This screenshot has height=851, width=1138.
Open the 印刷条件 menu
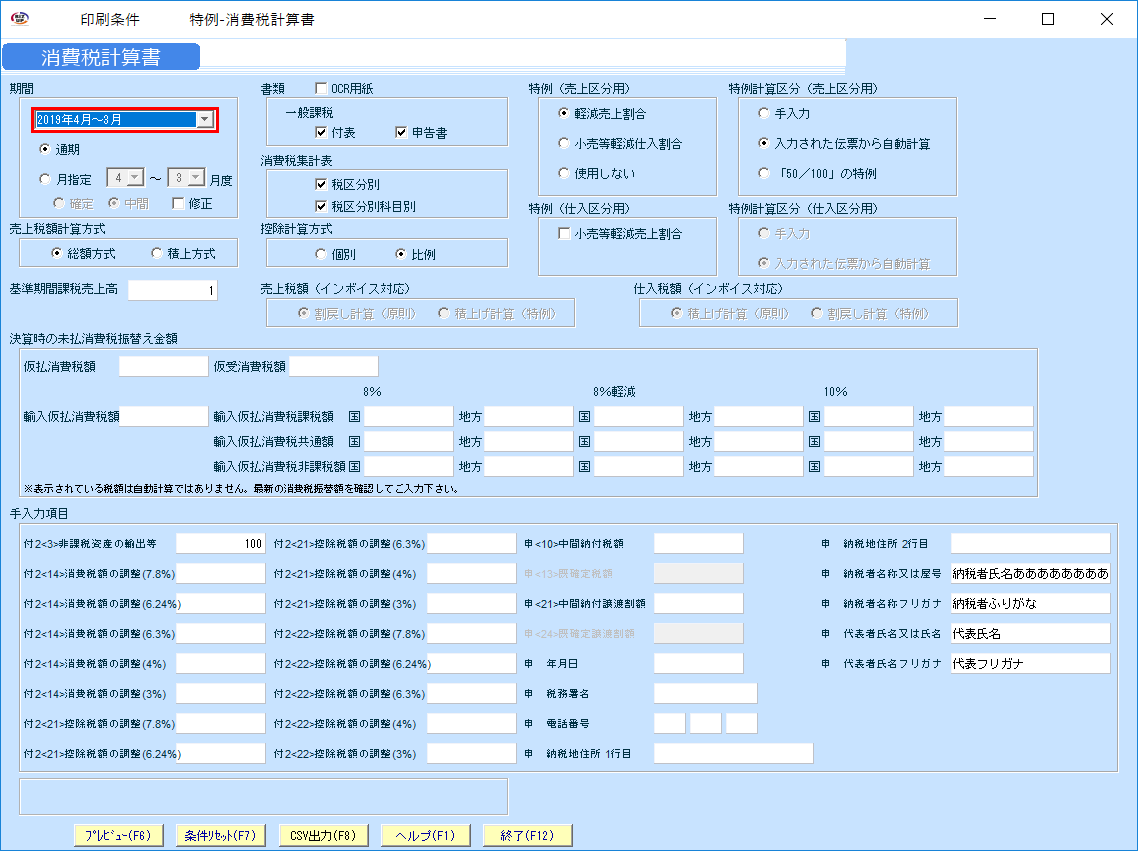(110, 18)
